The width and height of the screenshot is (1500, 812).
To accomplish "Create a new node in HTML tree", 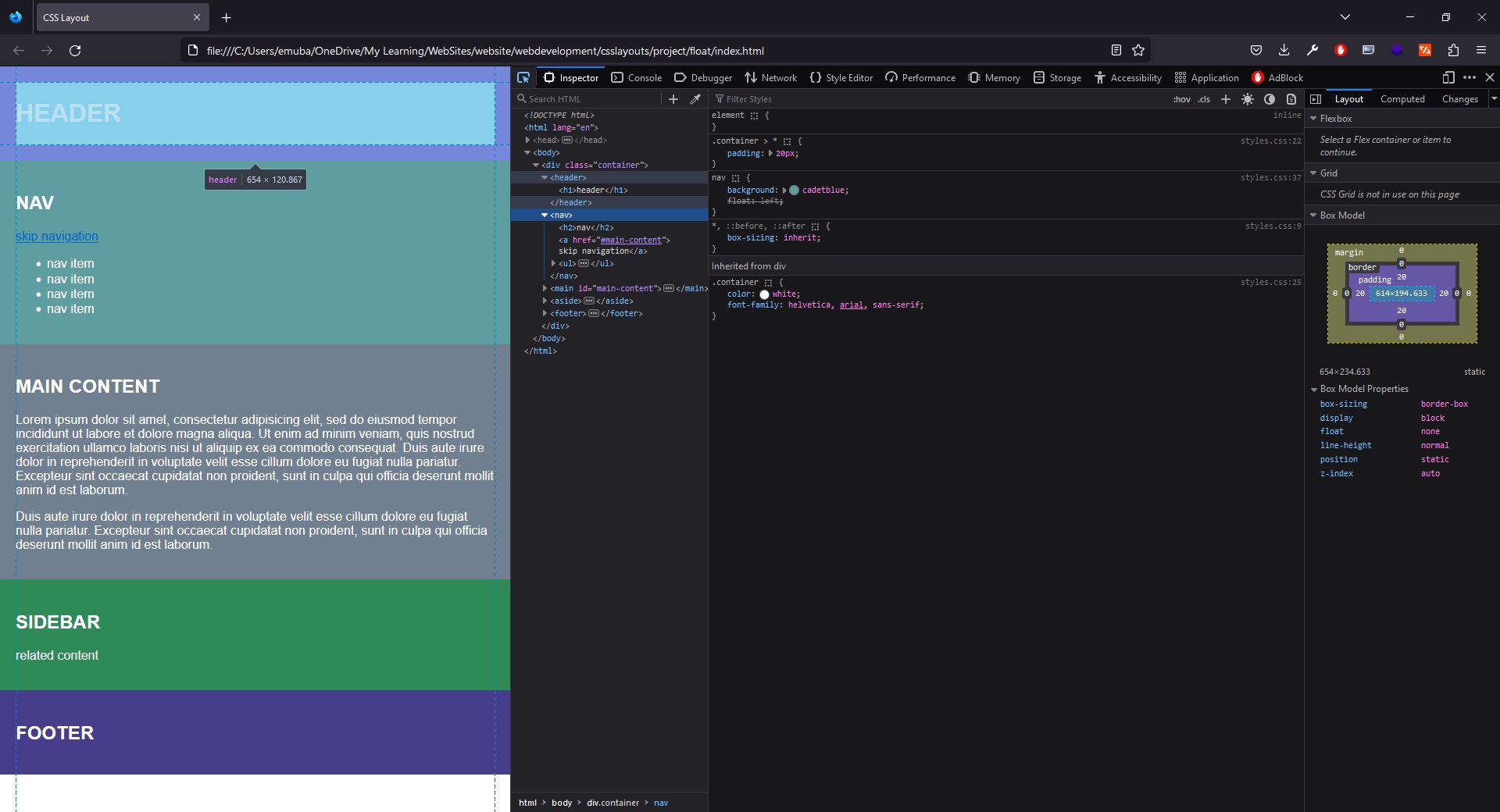I will pos(673,99).
